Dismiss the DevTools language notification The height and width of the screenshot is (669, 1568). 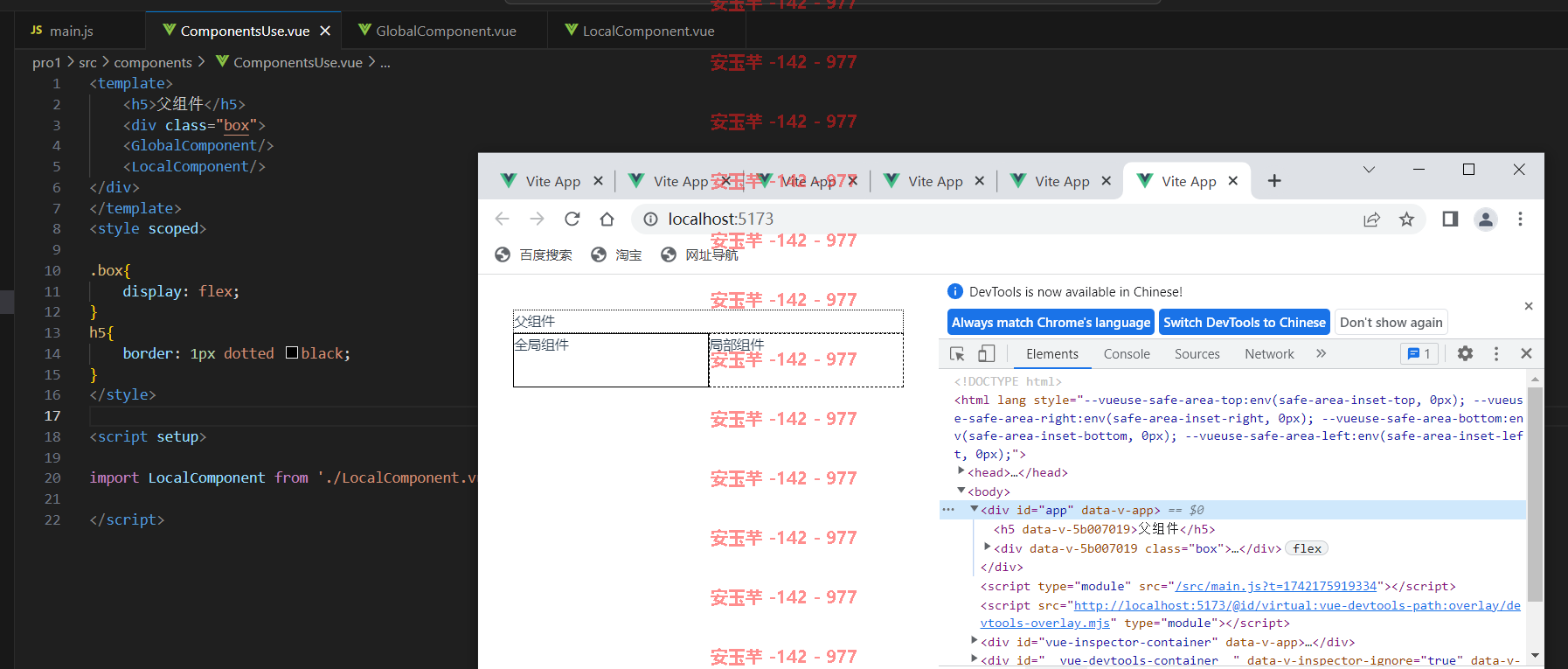click(x=1529, y=306)
